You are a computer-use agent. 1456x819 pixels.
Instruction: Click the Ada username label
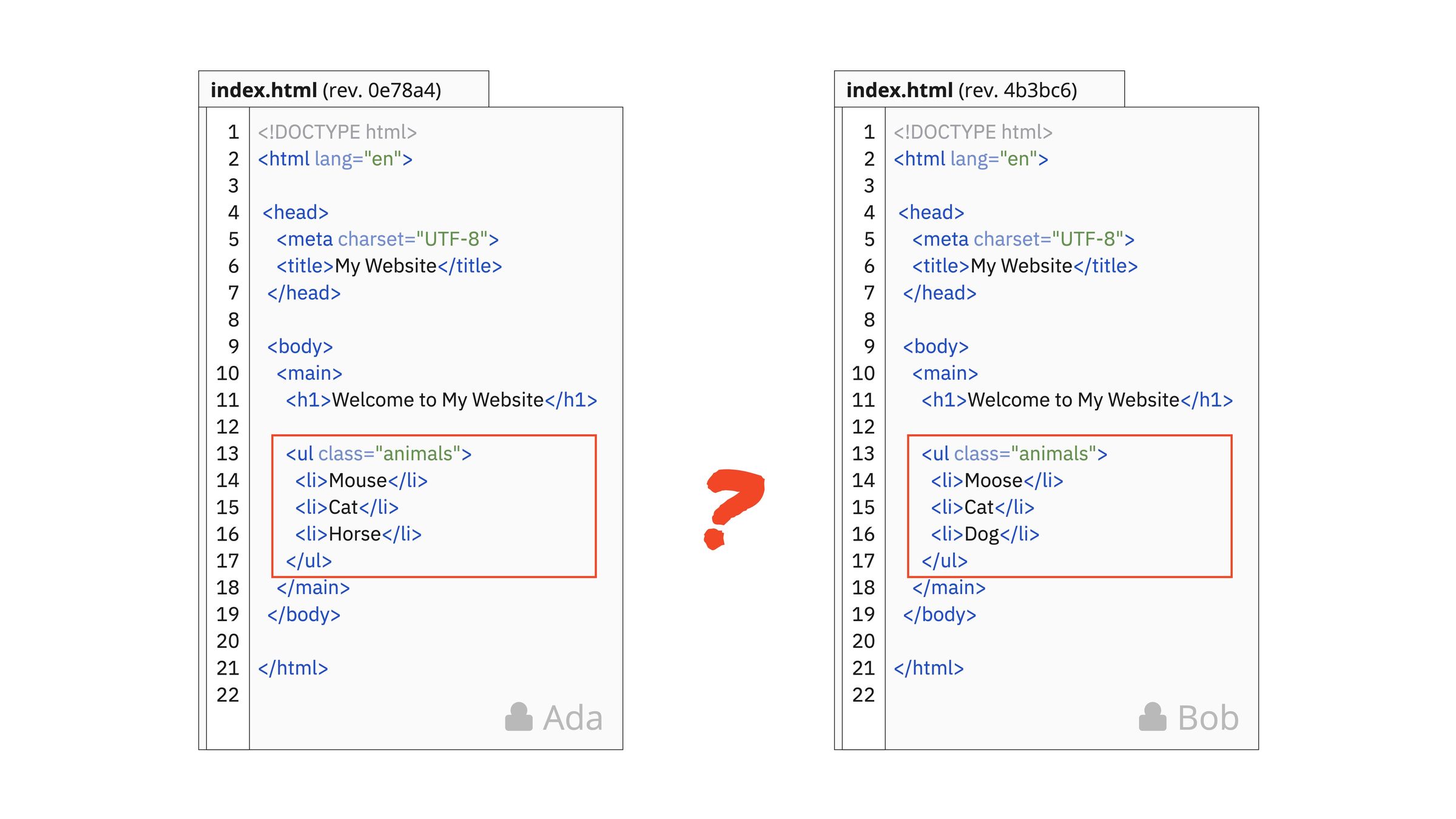click(x=573, y=718)
